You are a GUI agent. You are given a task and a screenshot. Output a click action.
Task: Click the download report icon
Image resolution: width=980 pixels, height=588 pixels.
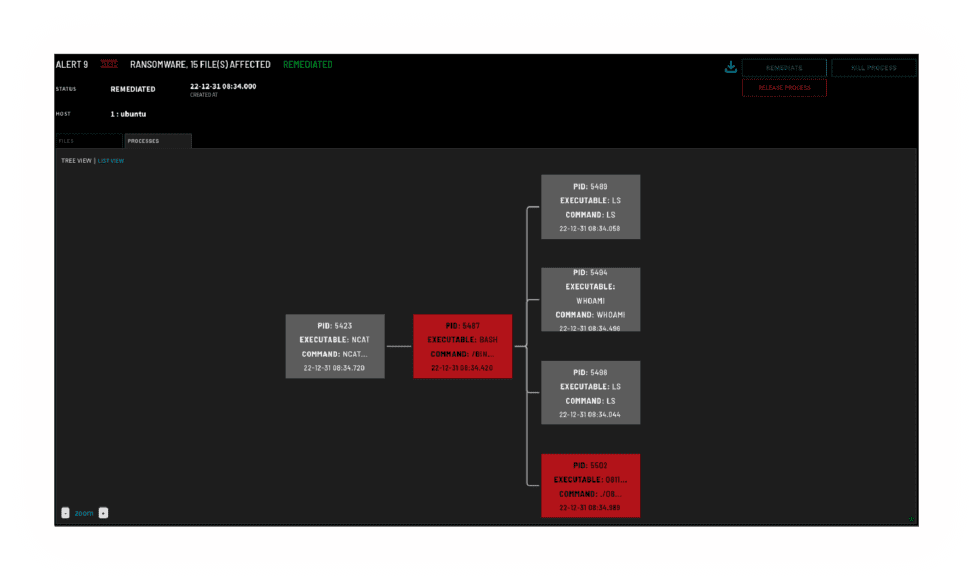click(731, 67)
